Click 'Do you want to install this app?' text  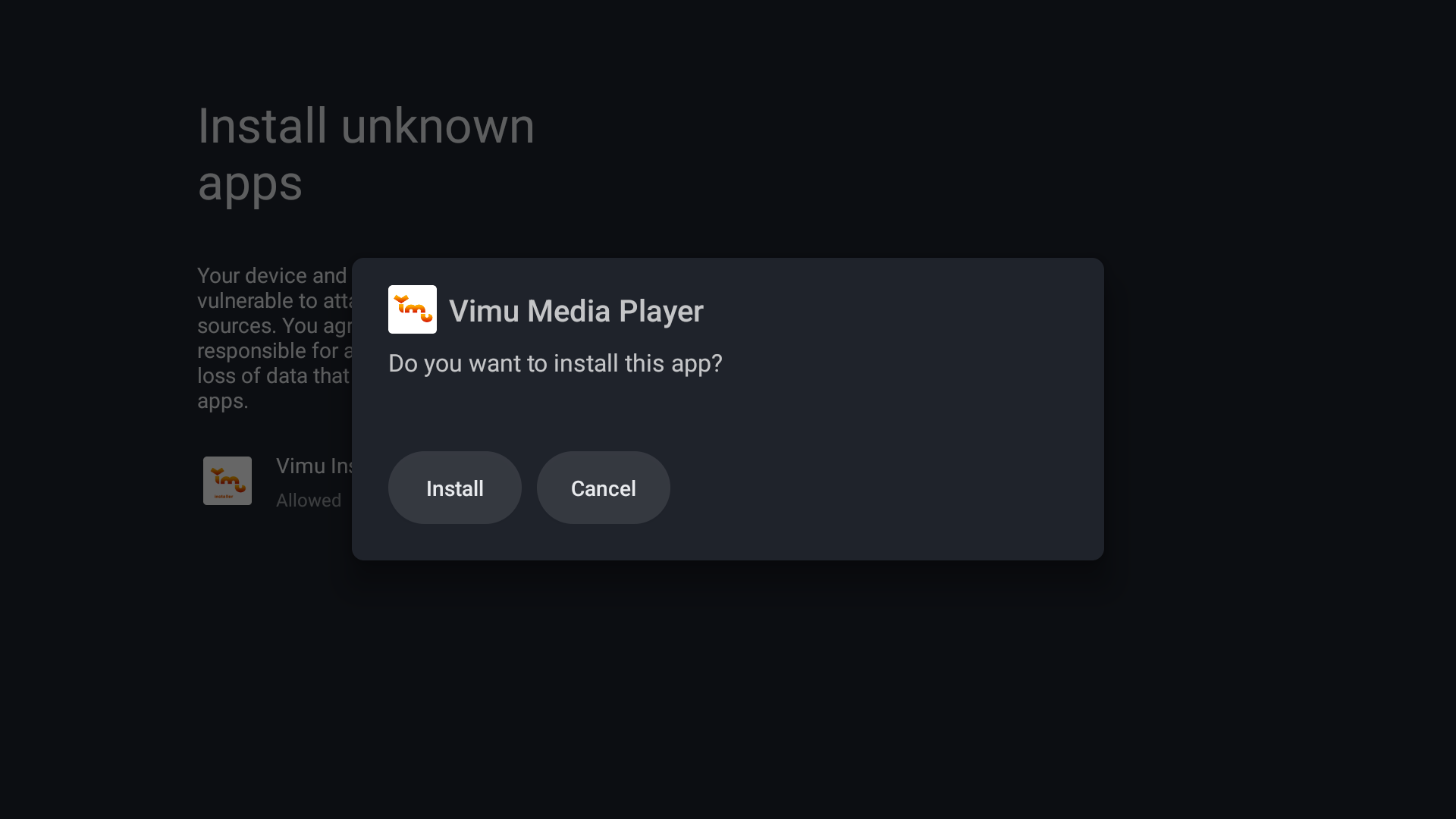[x=554, y=363]
